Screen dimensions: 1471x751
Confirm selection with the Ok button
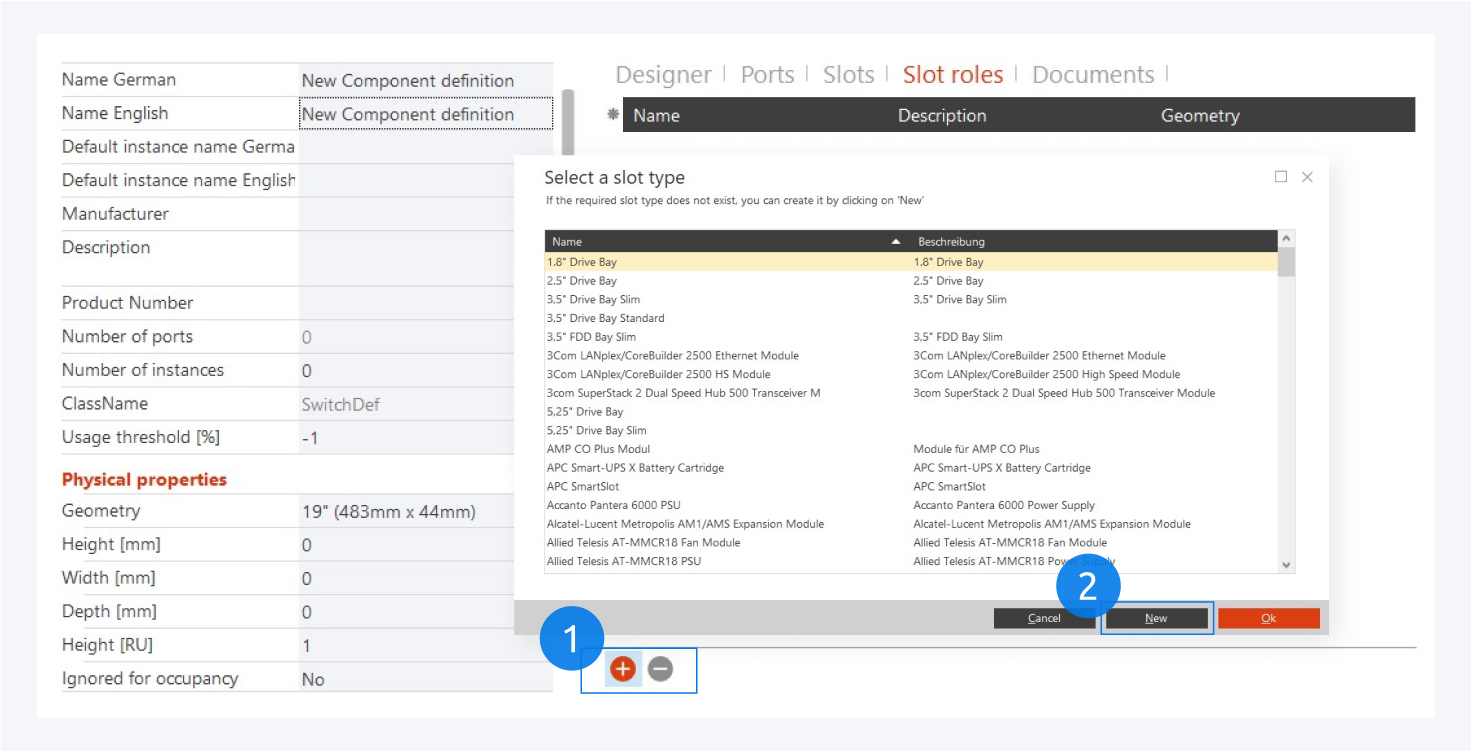click(1268, 618)
